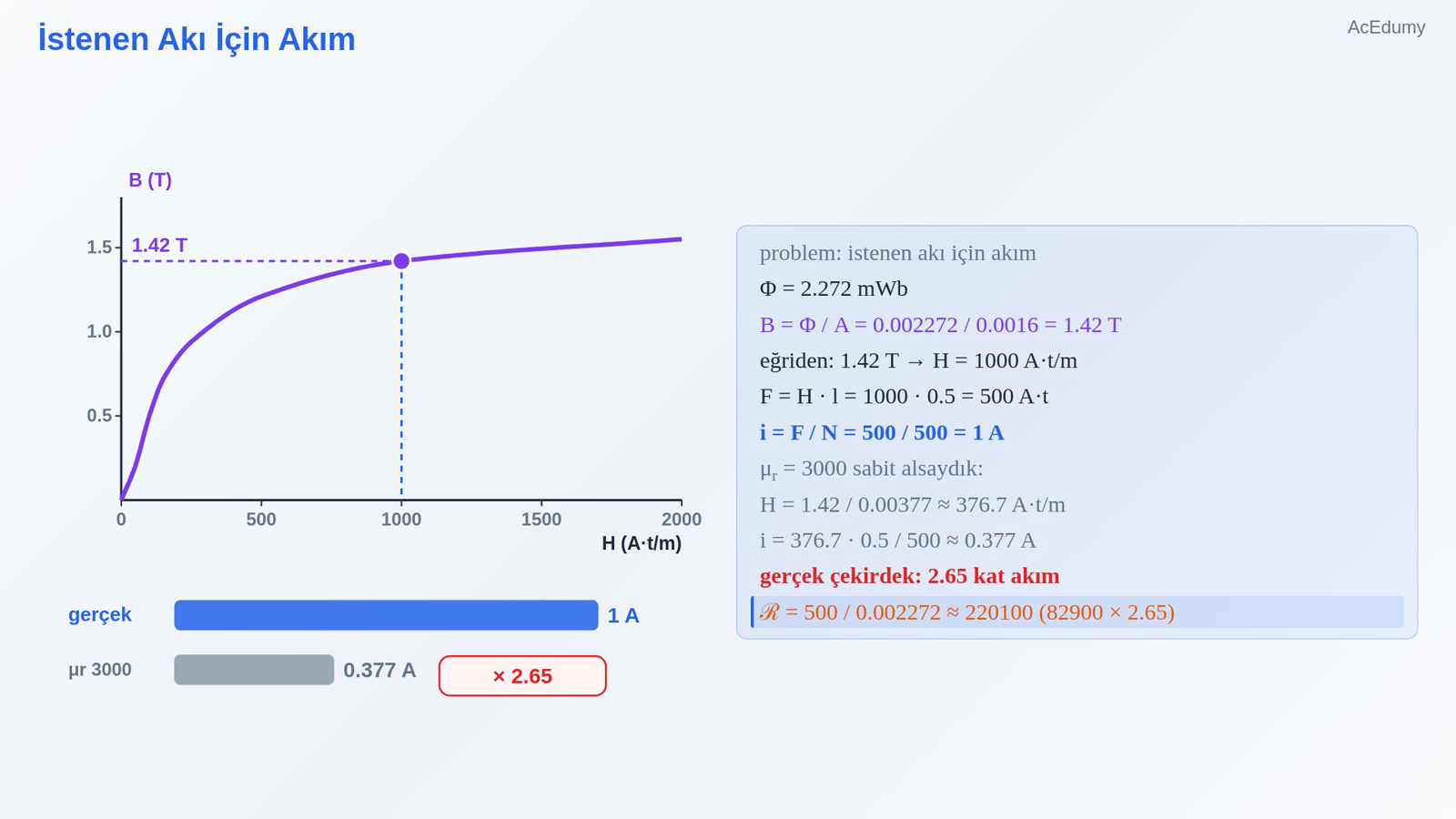This screenshot has height=819, width=1456.
Task: Click the 'eğriden: 1.42 T → H' line
Action: pos(918,360)
